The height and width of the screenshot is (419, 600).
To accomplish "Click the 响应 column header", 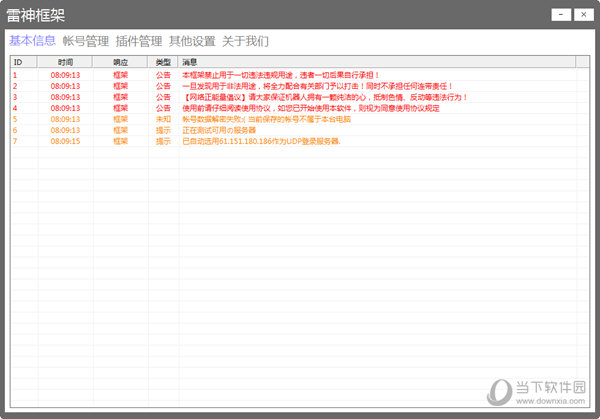I will coord(120,62).
